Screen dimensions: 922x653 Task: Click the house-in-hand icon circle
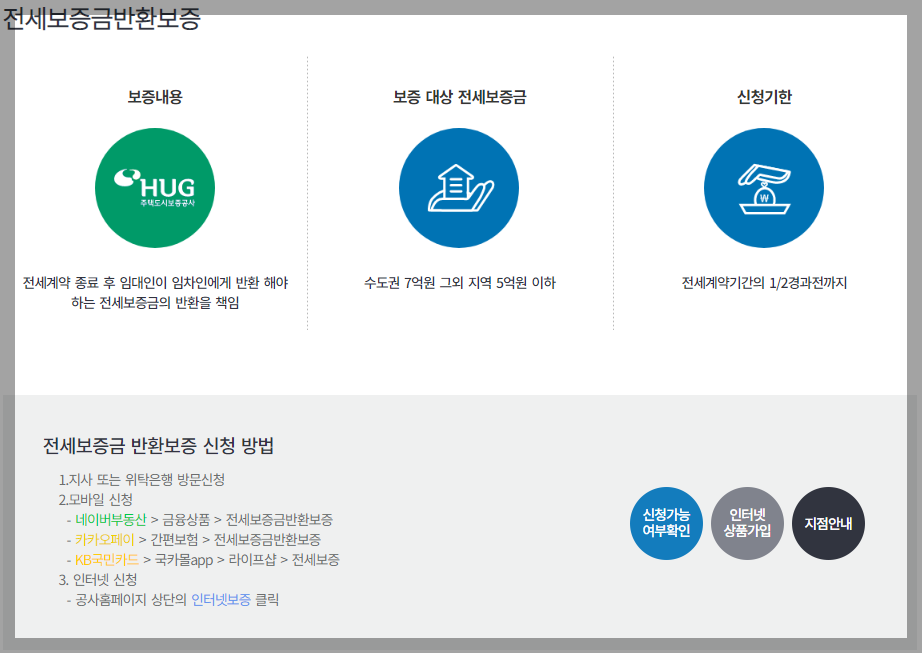click(x=459, y=188)
